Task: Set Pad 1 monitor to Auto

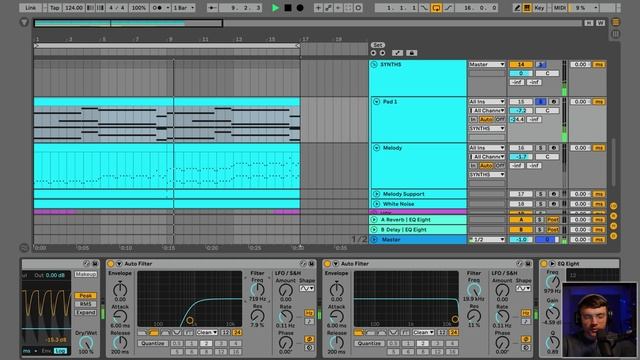Action: (486, 119)
